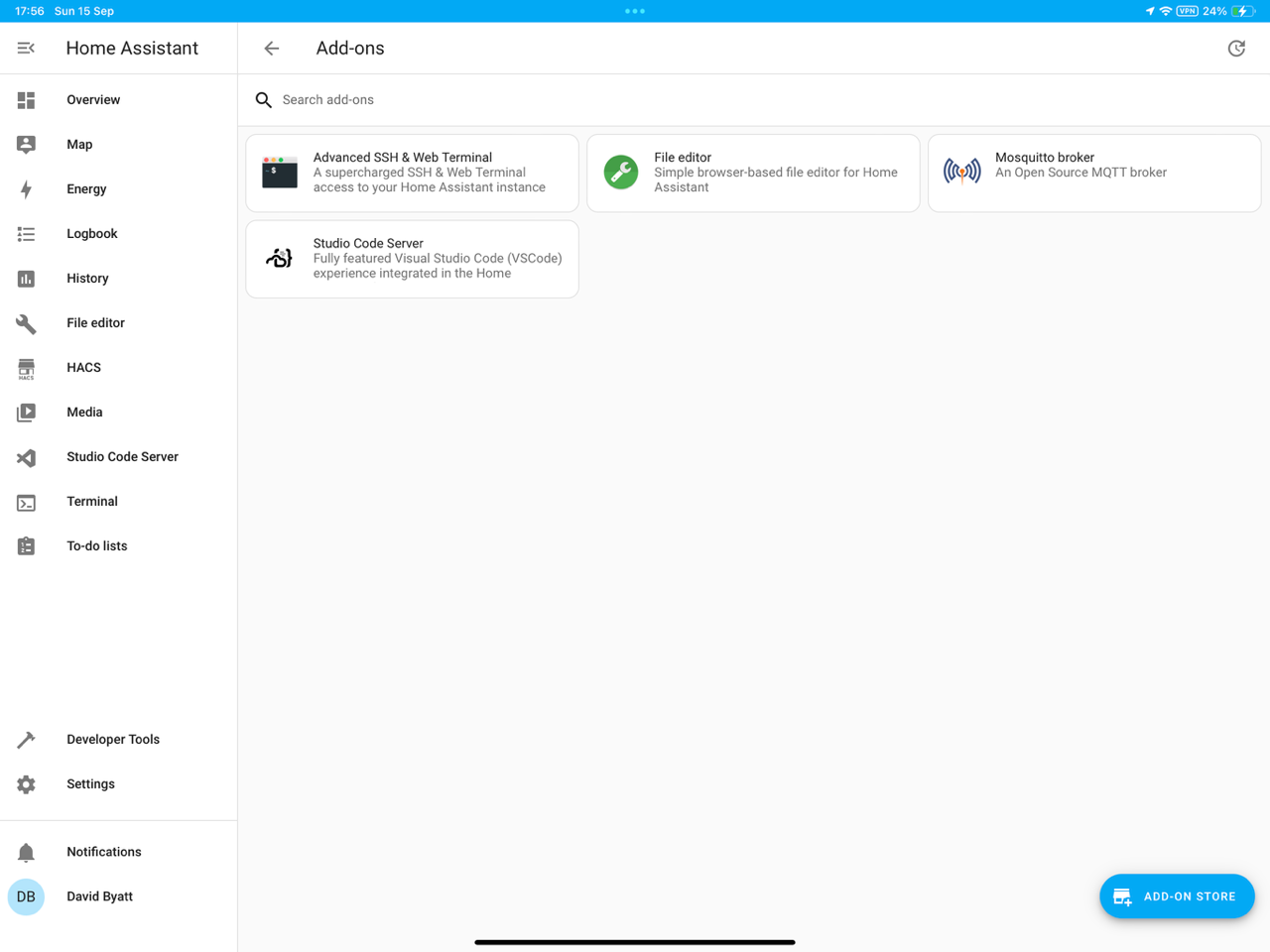Open the Advanced SSH & Web Terminal card

[x=412, y=173]
